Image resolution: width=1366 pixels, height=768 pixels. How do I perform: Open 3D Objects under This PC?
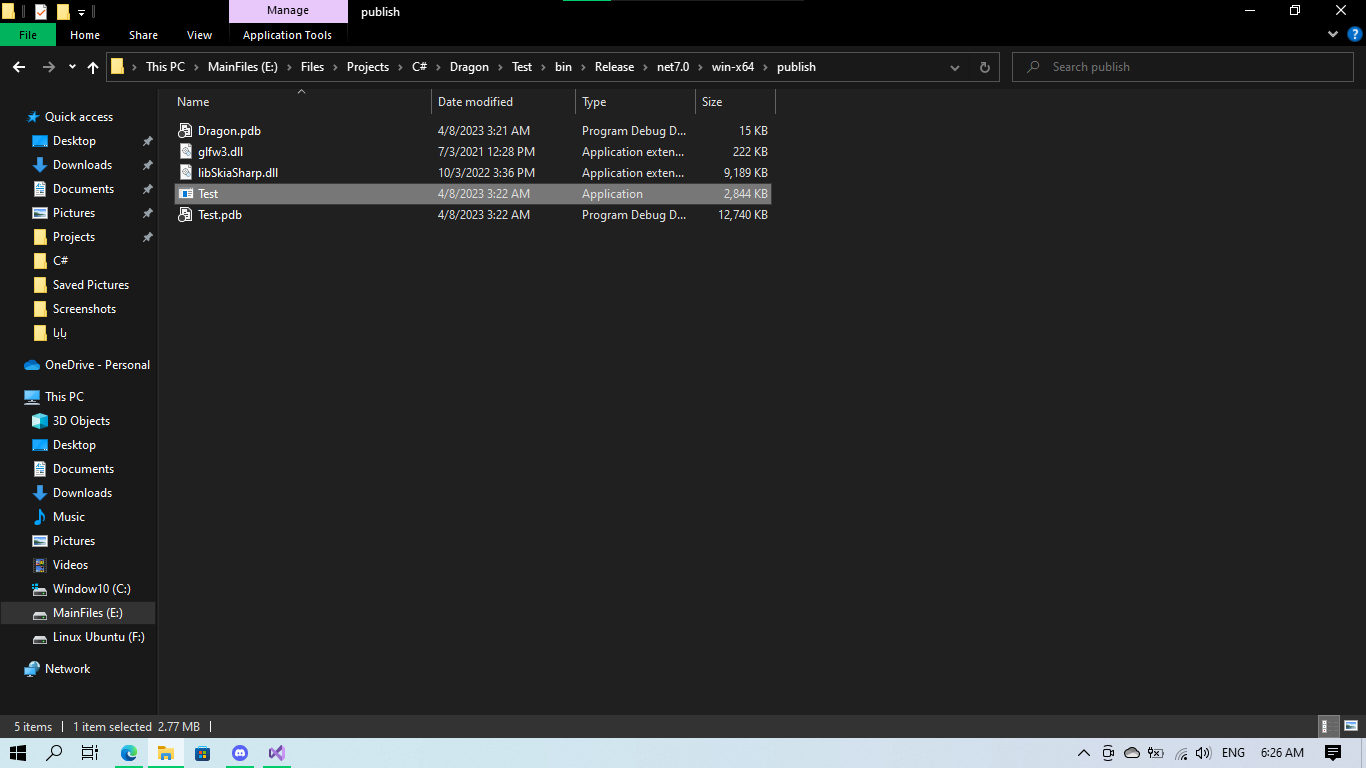tap(81, 421)
